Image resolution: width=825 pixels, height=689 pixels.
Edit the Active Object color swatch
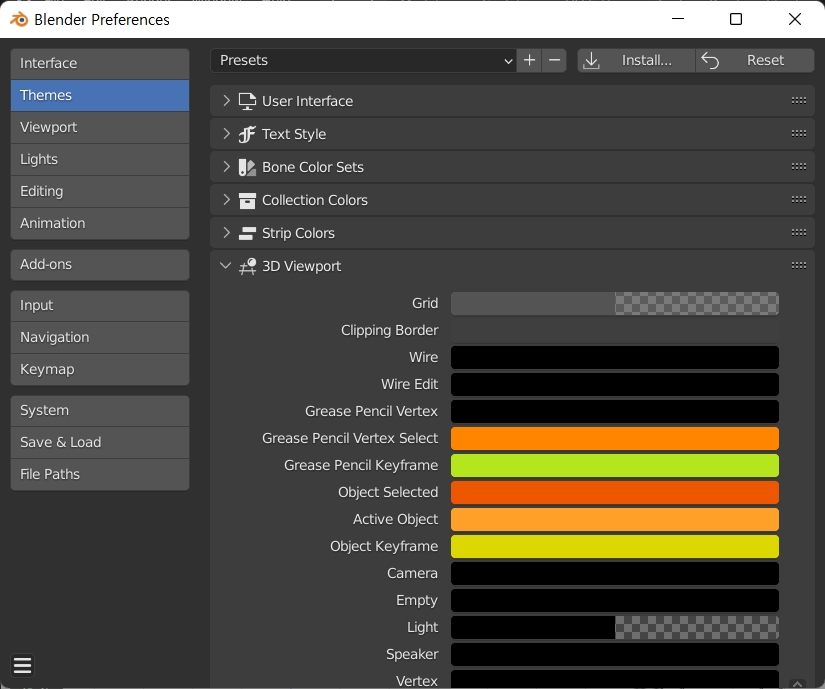click(615, 520)
